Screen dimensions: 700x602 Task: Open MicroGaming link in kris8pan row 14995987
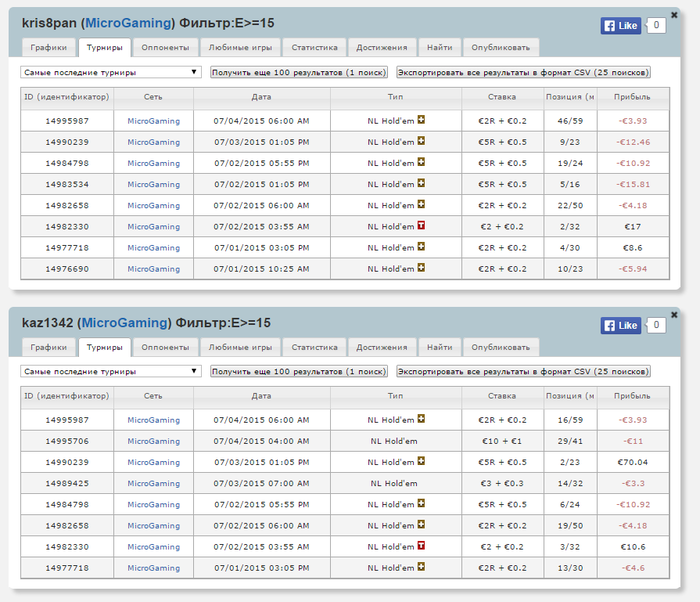[x=154, y=121]
